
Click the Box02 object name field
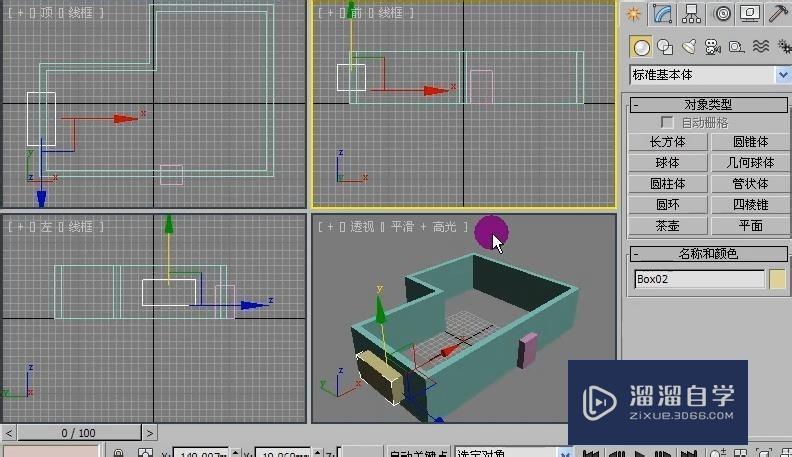click(x=700, y=279)
